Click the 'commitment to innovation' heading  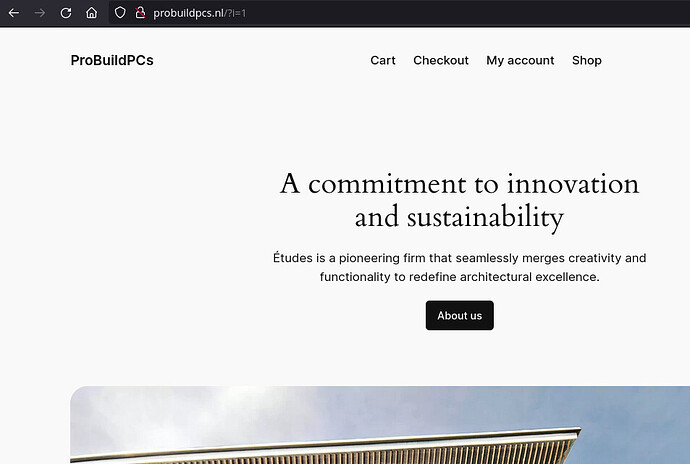click(x=459, y=184)
